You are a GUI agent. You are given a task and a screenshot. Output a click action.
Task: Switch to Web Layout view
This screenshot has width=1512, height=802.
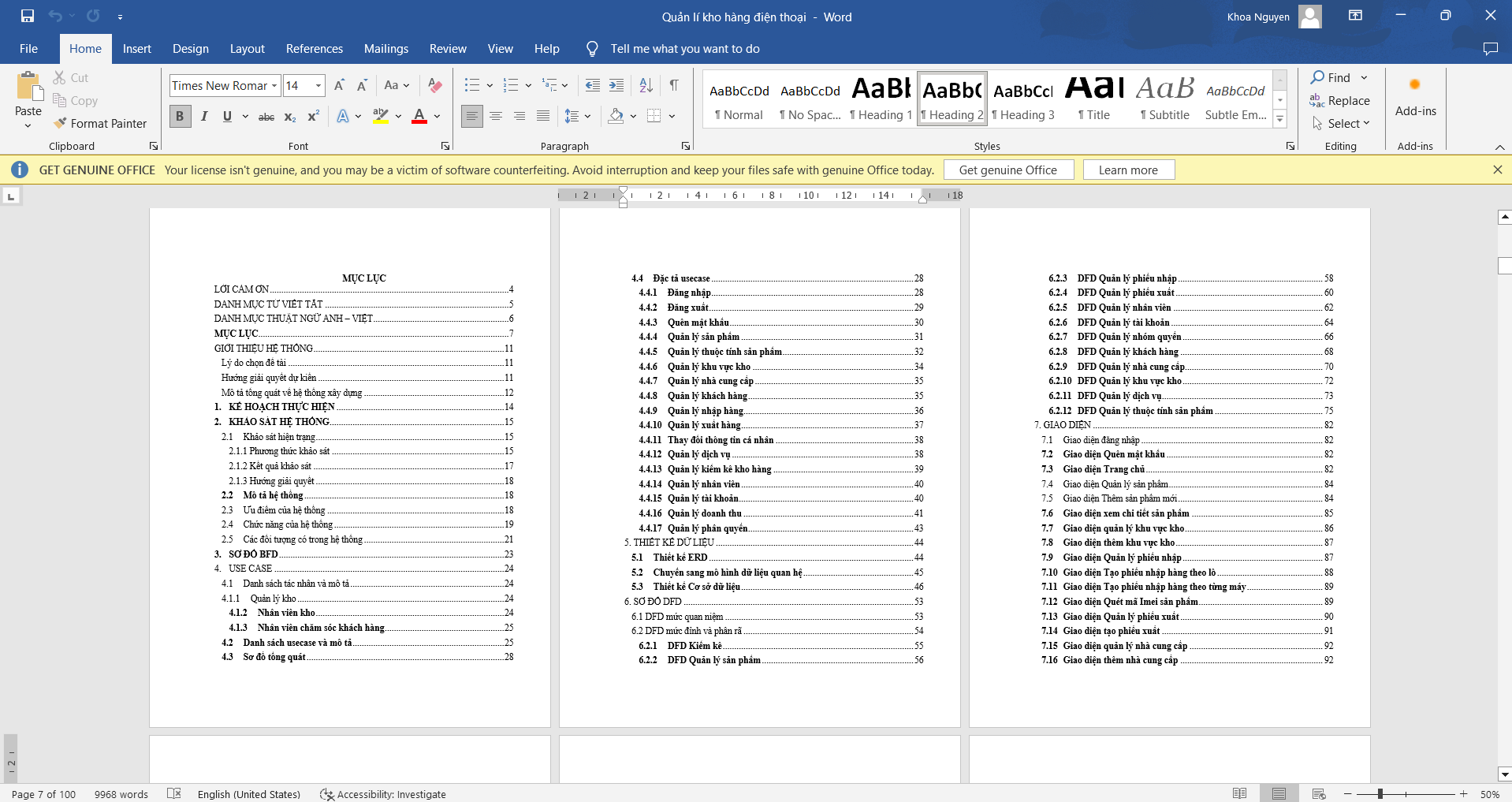coord(1319,793)
